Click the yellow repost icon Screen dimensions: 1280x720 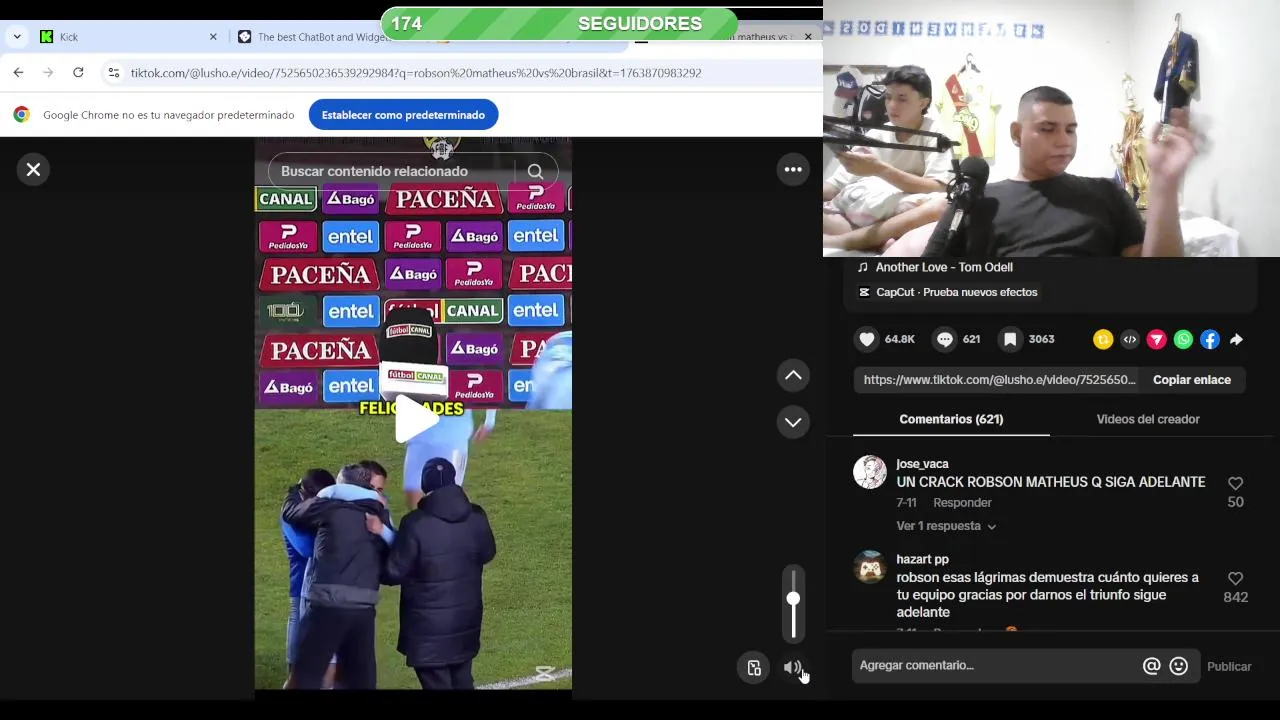(1103, 340)
